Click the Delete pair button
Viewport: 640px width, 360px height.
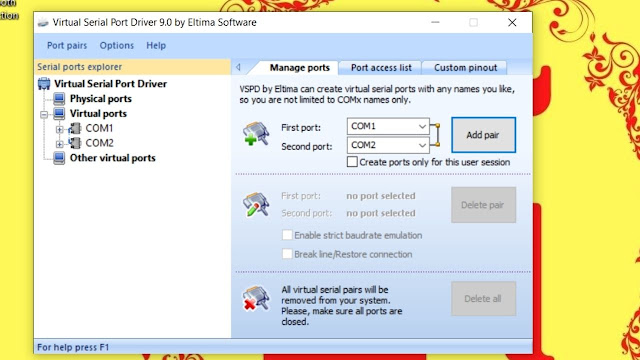(483, 205)
